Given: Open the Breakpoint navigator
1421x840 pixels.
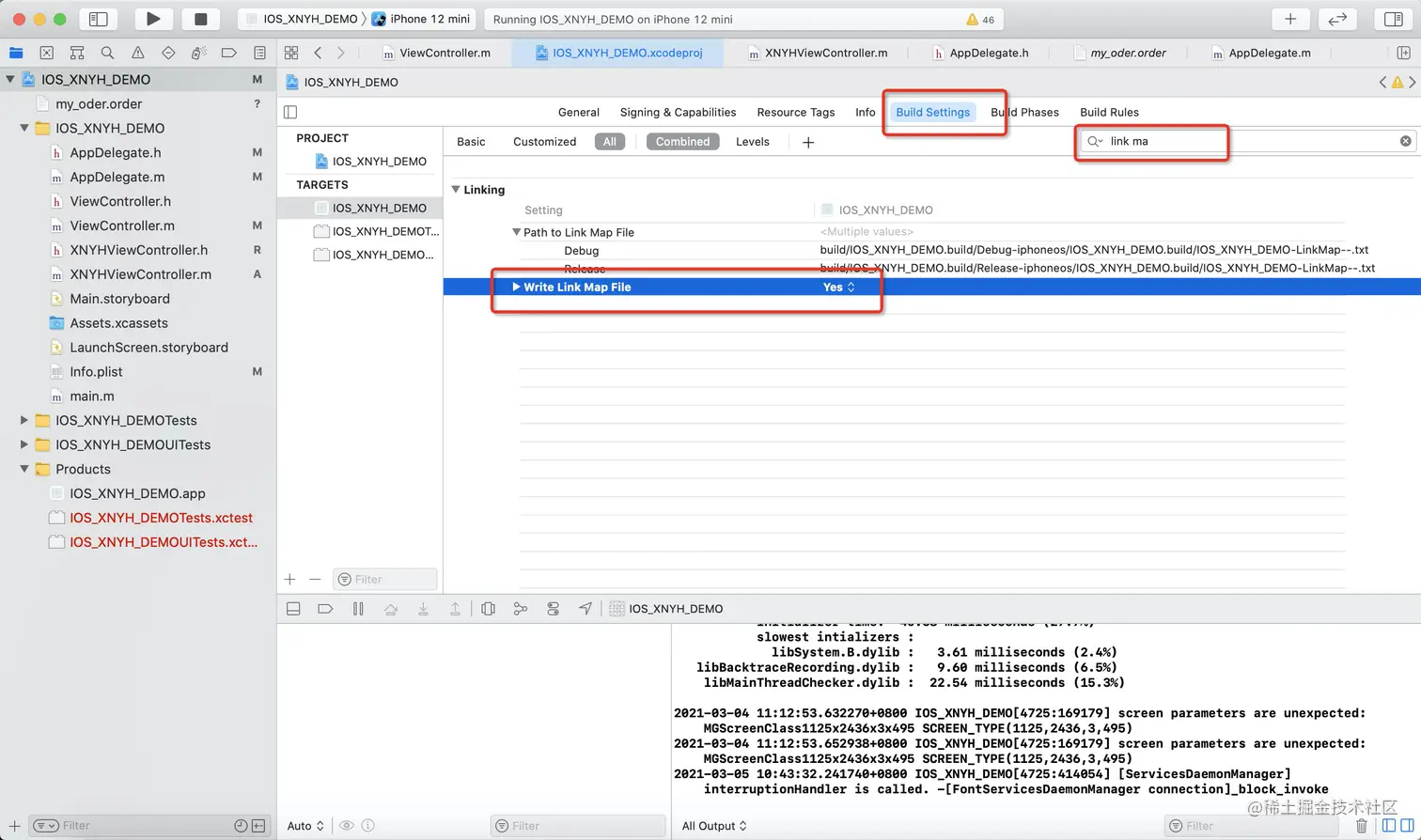Looking at the screenshot, I should (228, 53).
